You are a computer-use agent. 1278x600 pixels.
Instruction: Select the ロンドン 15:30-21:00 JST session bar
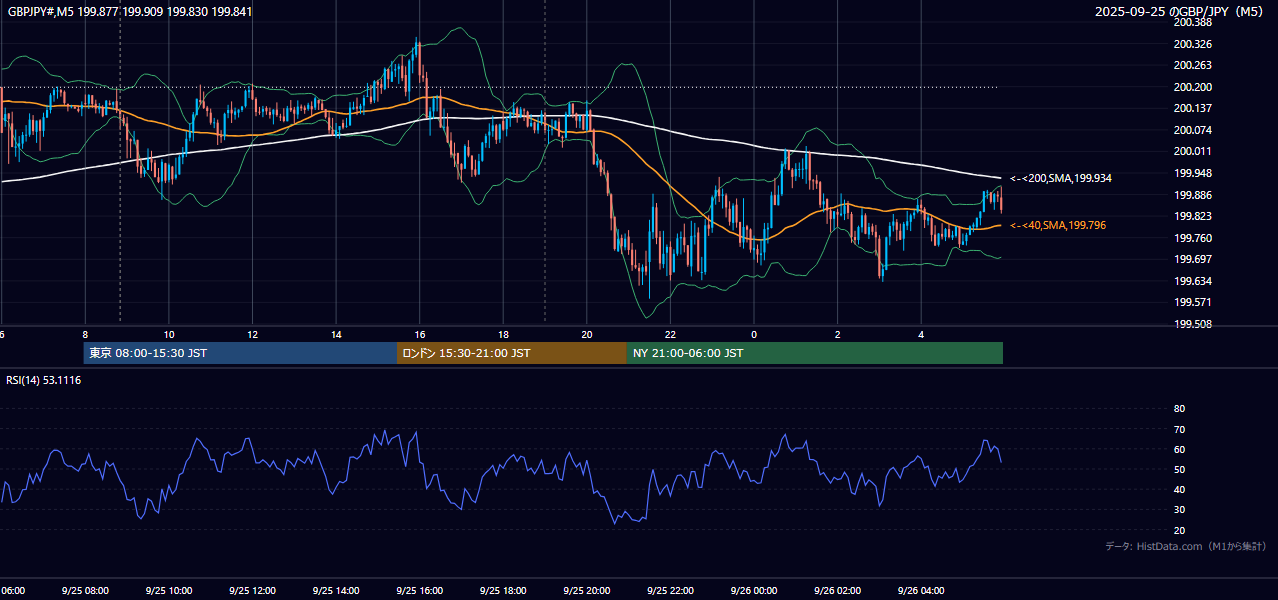(512, 353)
